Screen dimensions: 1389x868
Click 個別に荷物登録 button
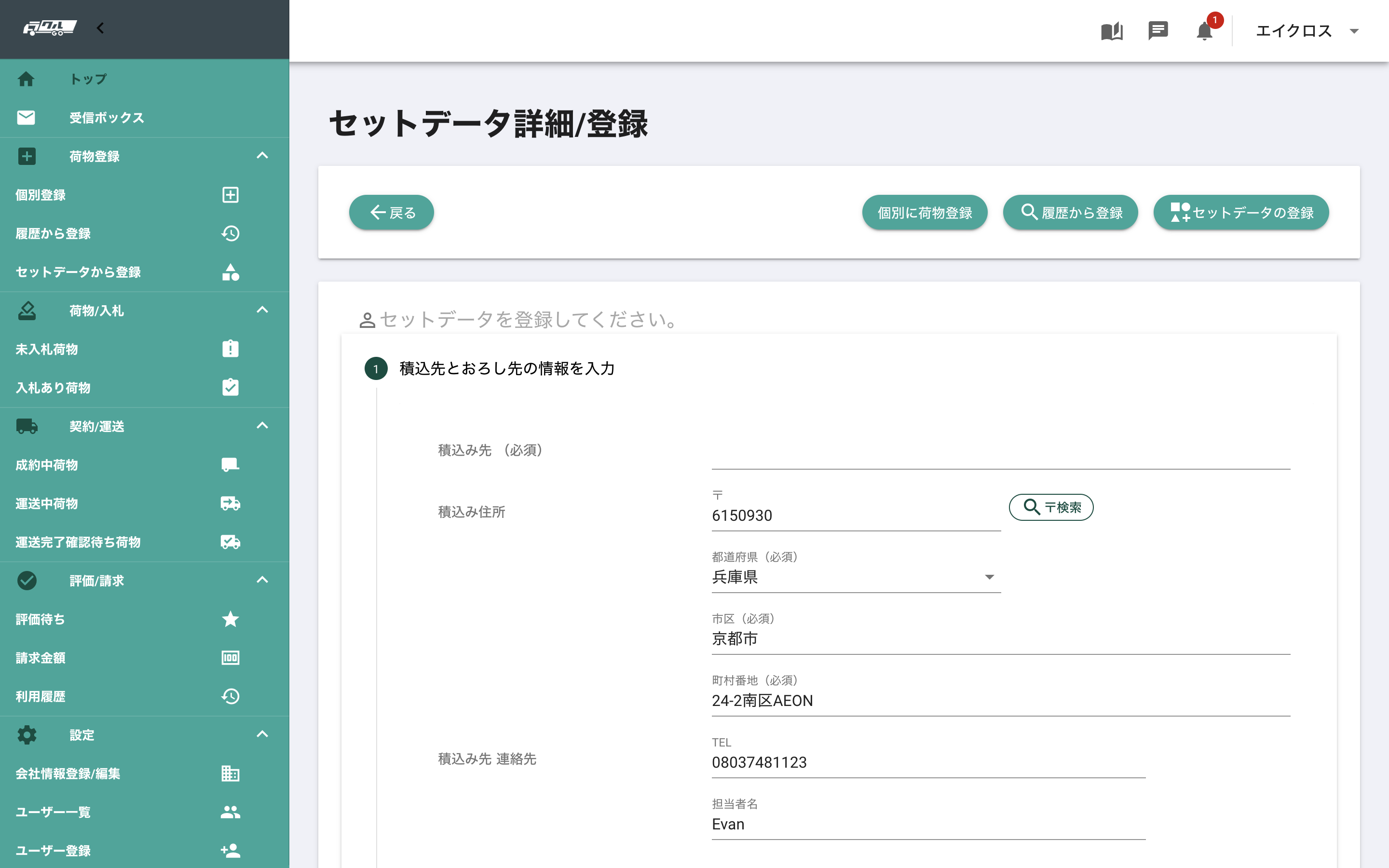[925, 212]
